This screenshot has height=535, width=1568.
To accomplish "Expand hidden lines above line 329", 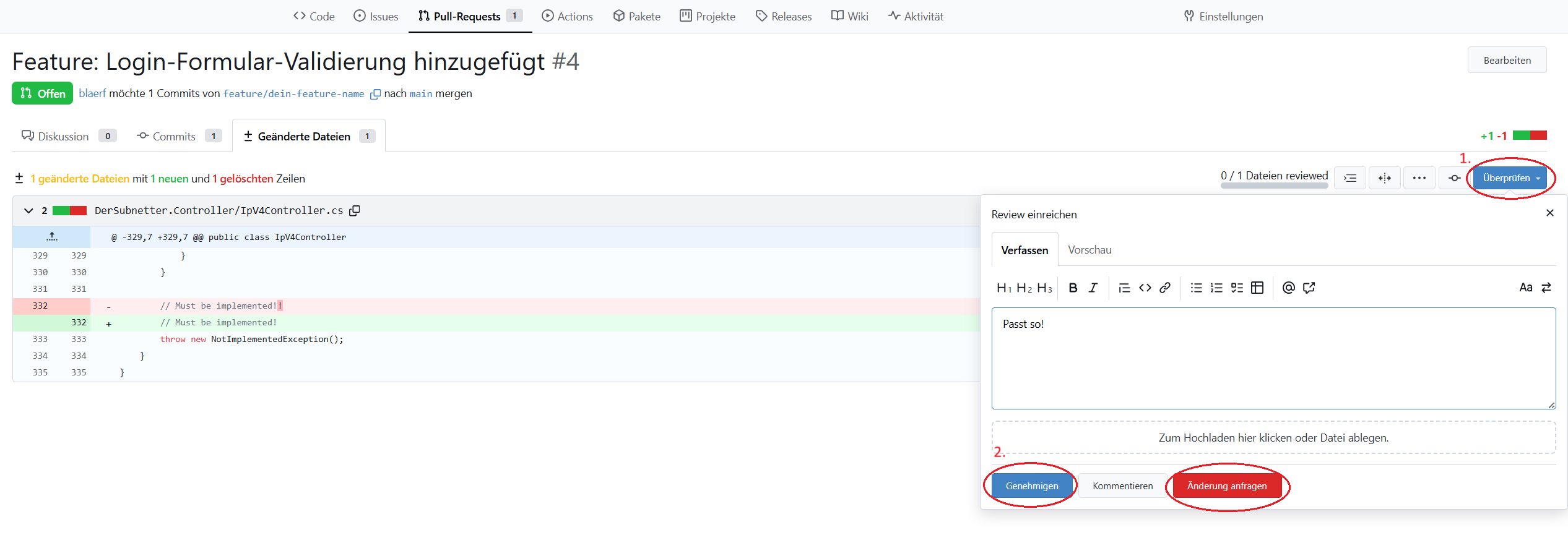I will point(52,237).
